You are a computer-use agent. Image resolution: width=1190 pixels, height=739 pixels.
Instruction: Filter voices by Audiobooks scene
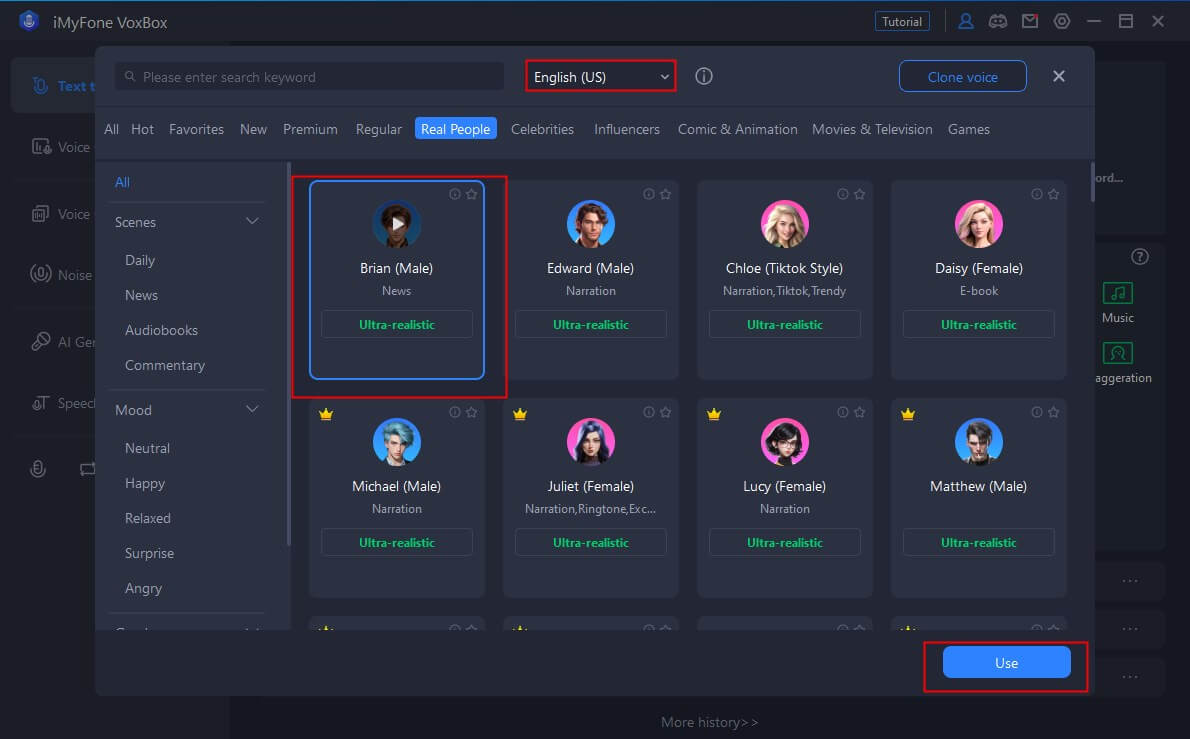pos(161,330)
